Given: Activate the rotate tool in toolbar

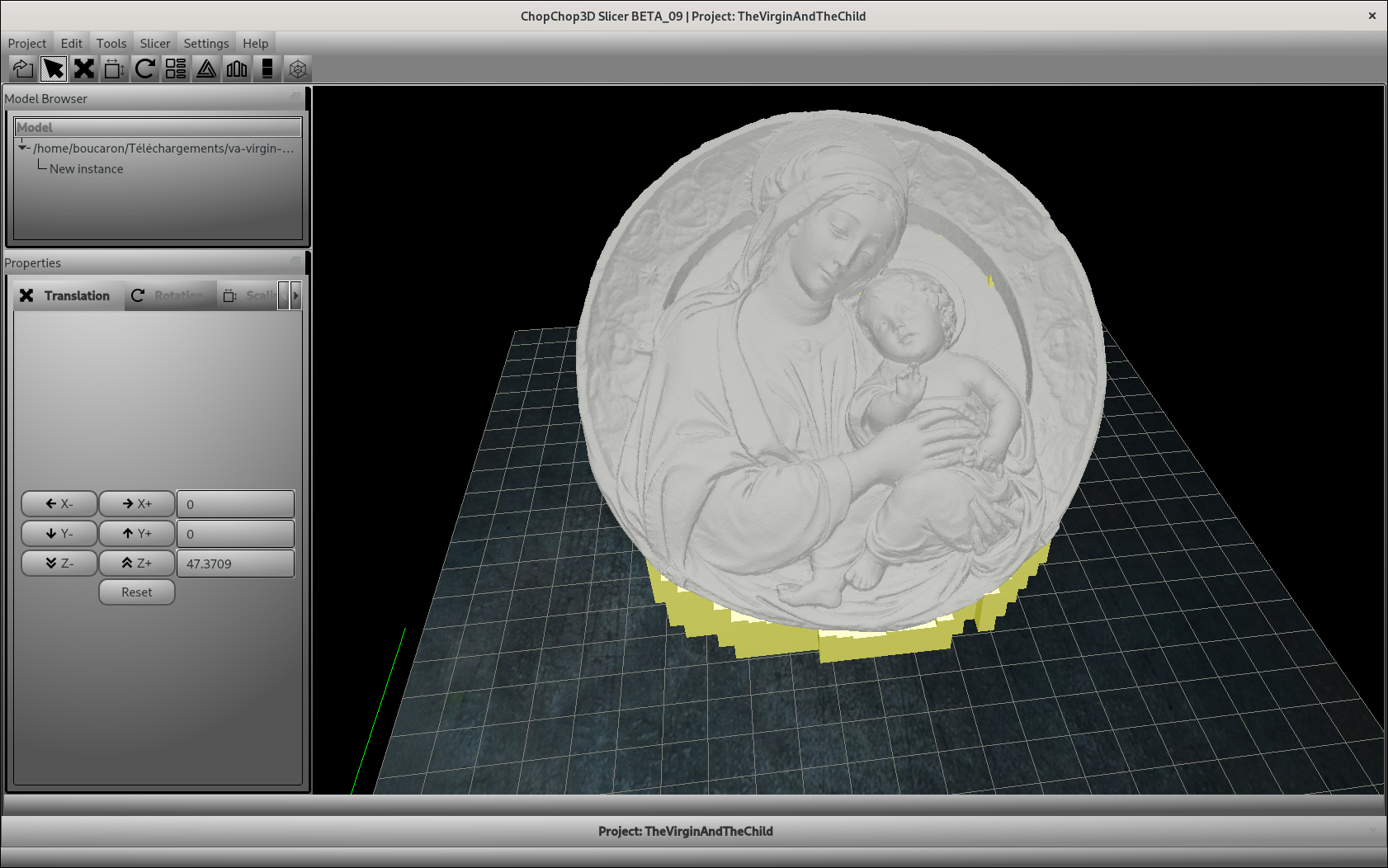Looking at the screenshot, I should 145,68.
